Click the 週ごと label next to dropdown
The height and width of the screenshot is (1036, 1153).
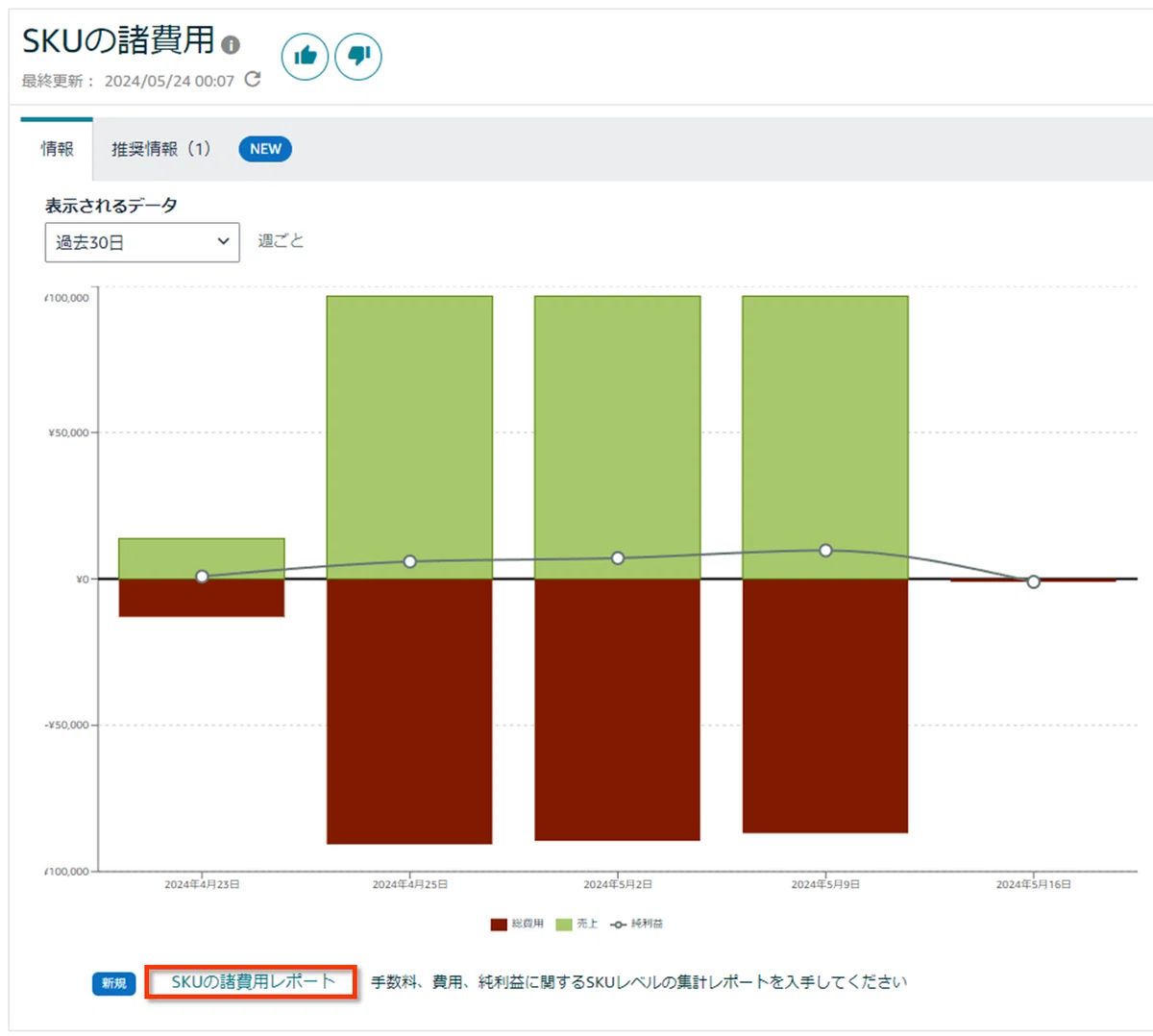(x=281, y=241)
